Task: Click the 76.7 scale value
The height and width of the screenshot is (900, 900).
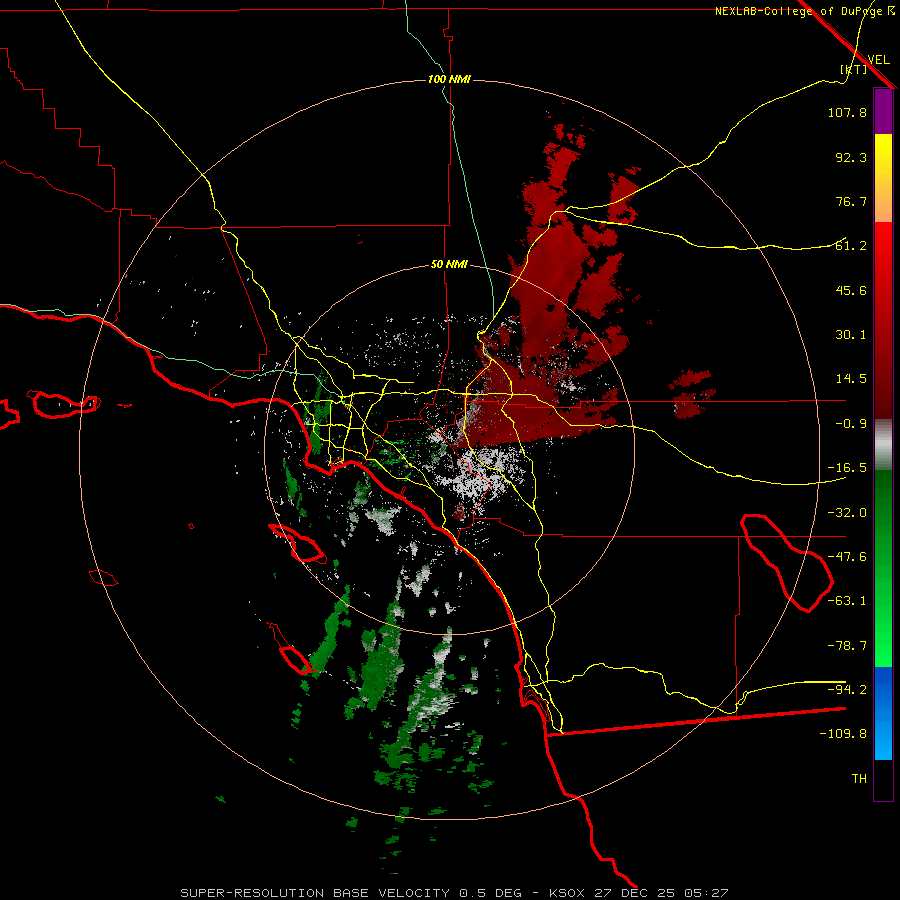Action: 851,201
